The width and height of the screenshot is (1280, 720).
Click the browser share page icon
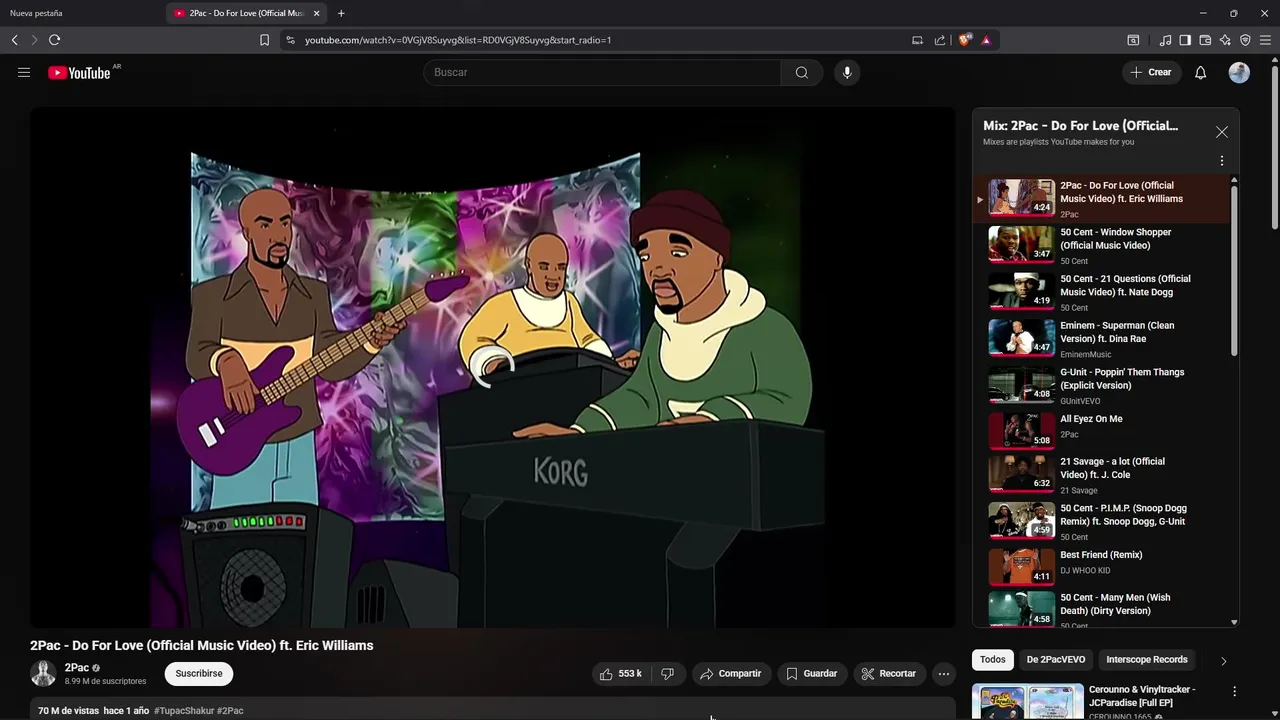tap(940, 40)
